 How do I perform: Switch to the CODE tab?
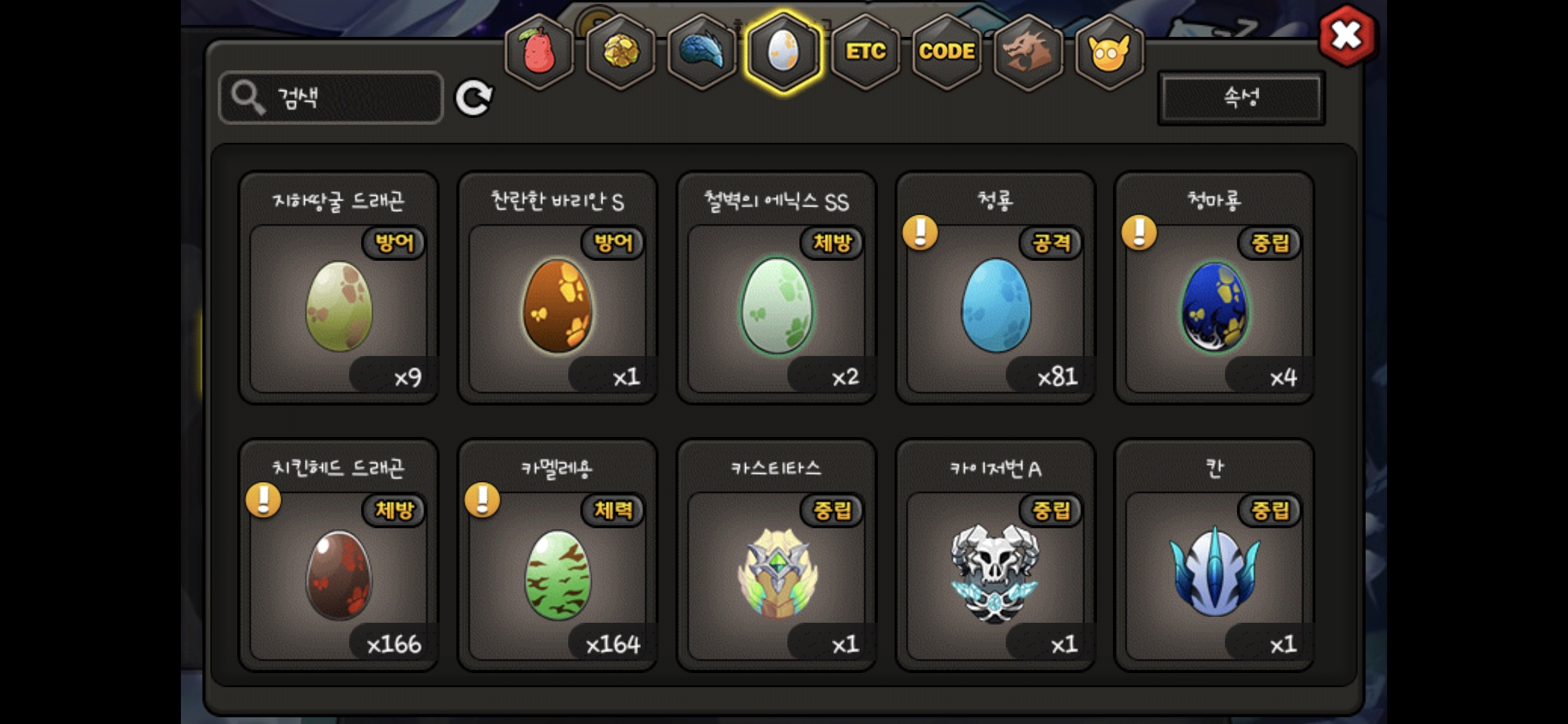pos(947,52)
